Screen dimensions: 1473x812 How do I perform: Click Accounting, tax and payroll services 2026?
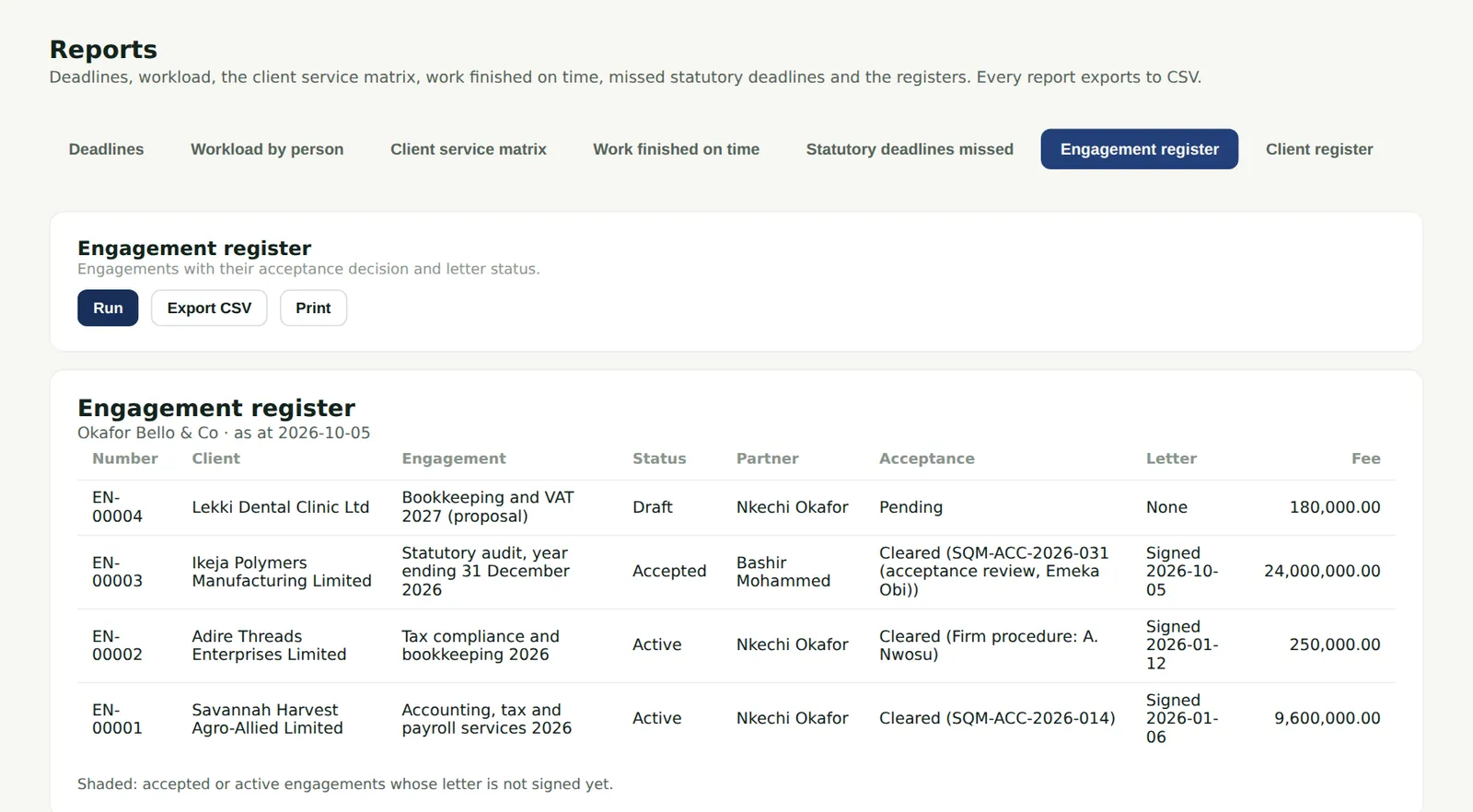tap(486, 719)
